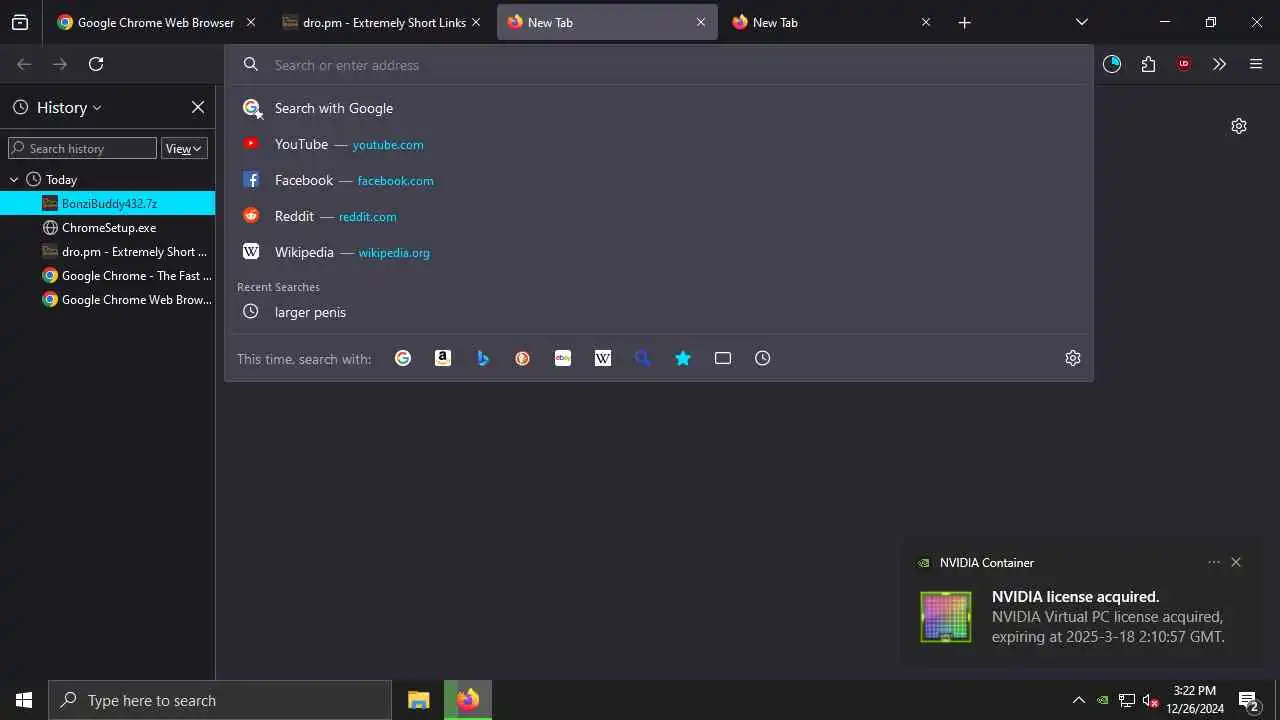Open BonziBuddy432.7z history entry

click(x=108, y=204)
